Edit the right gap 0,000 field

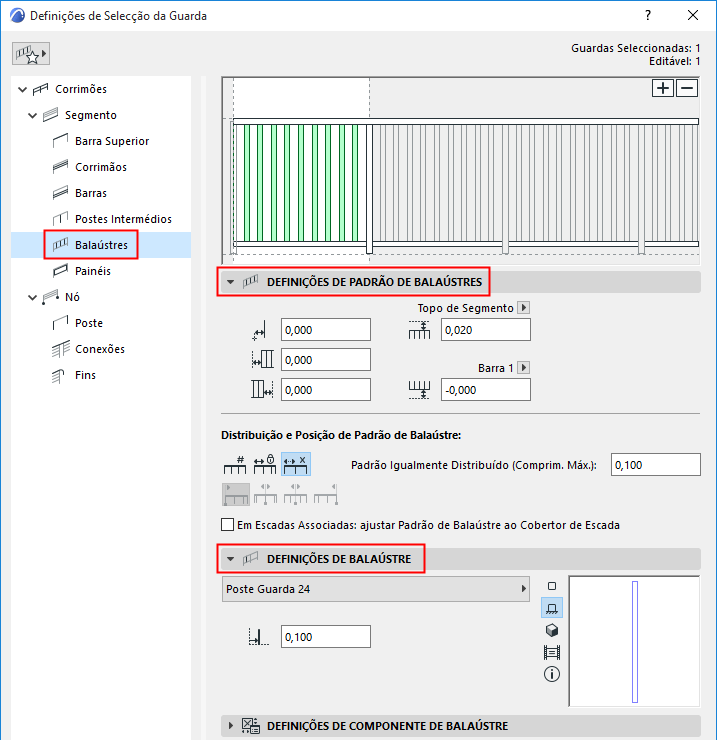[326, 390]
